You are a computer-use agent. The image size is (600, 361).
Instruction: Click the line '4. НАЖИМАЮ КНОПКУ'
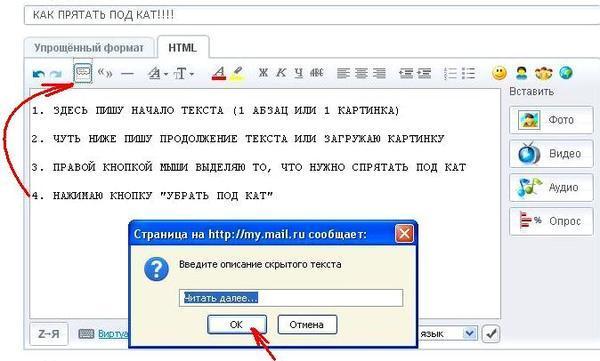152,196
